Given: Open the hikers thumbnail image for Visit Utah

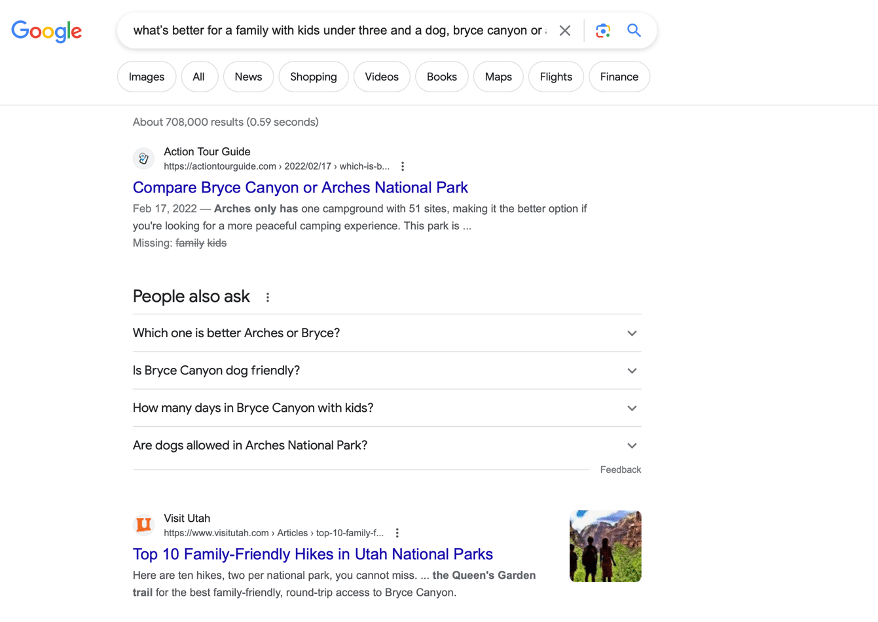Looking at the screenshot, I should tap(605, 546).
